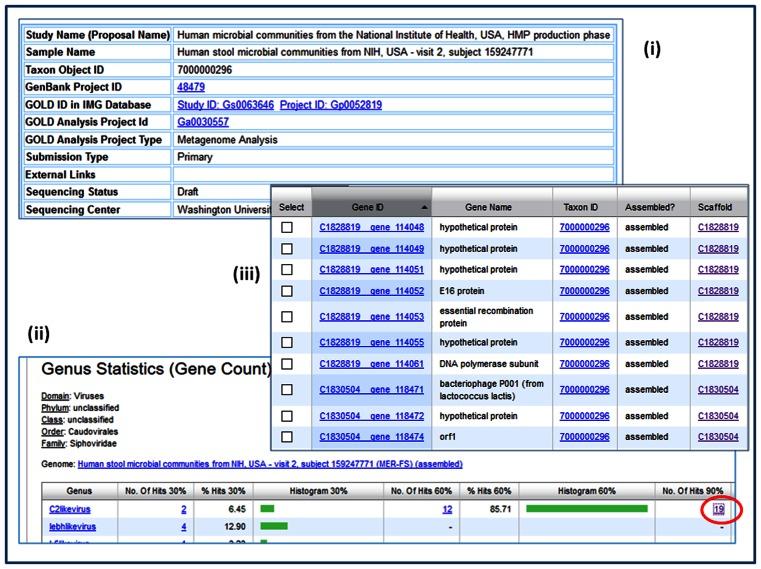Tick checkbox for gene_114048 row
The height and width of the screenshot is (569, 761).
coord(287,227)
